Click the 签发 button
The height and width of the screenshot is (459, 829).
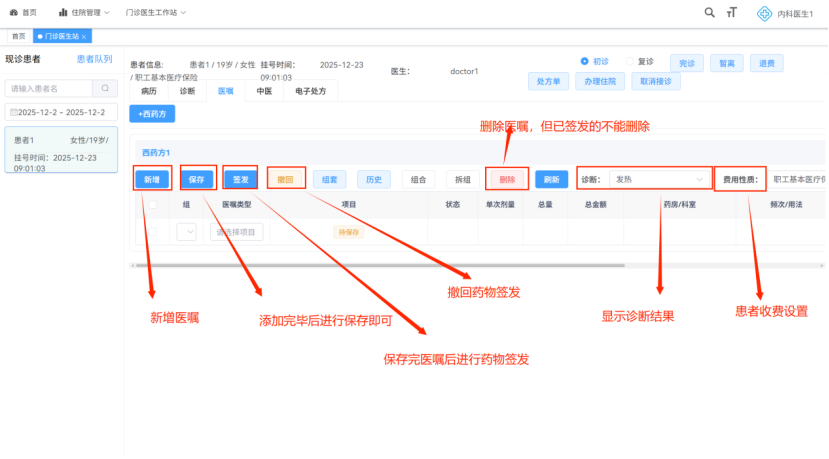[241, 179]
